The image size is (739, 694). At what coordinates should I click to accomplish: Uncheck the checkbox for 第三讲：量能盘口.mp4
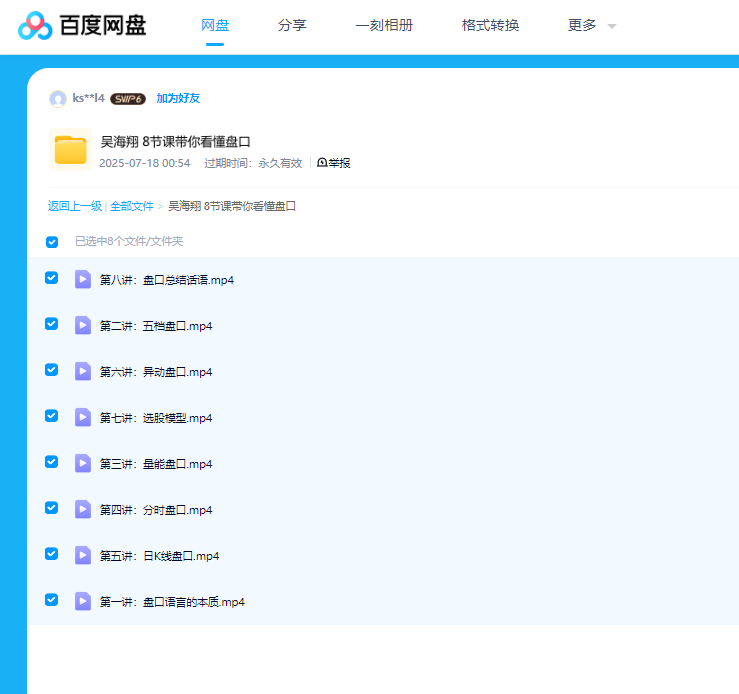click(52, 462)
